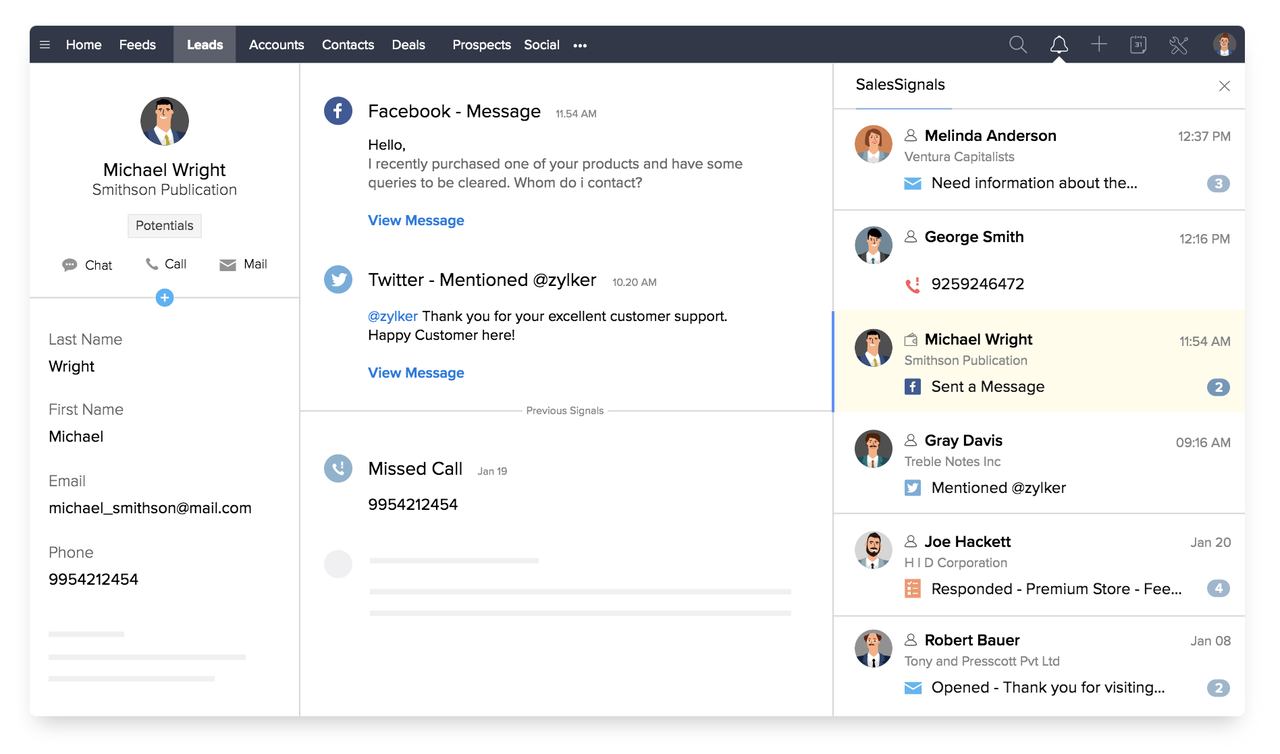The height and width of the screenshot is (754, 1280).
Task: Open the setup tools icon
Action: [x=1179, y=45]
